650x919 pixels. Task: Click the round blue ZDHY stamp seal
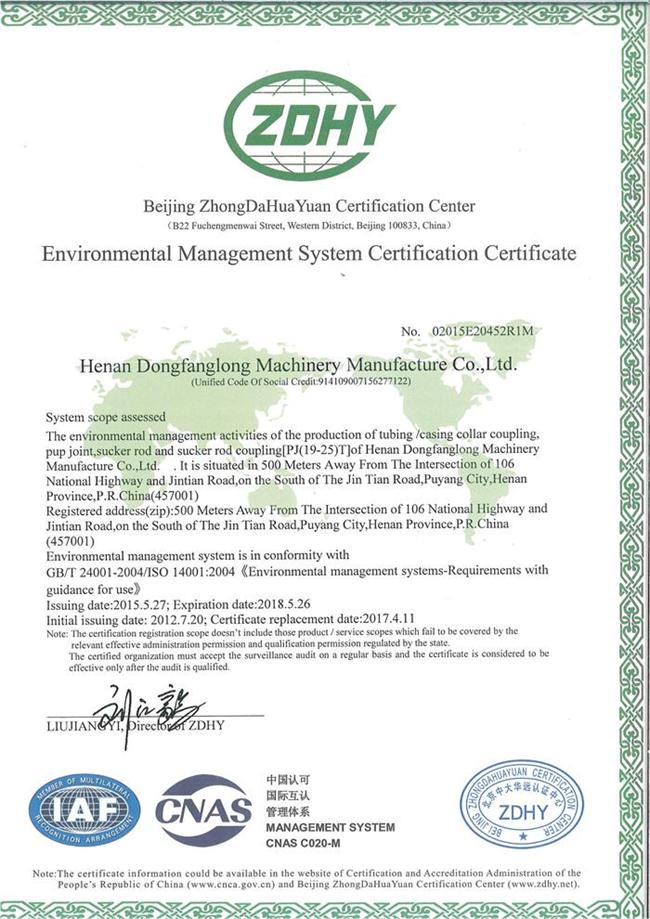pos(522,804)
